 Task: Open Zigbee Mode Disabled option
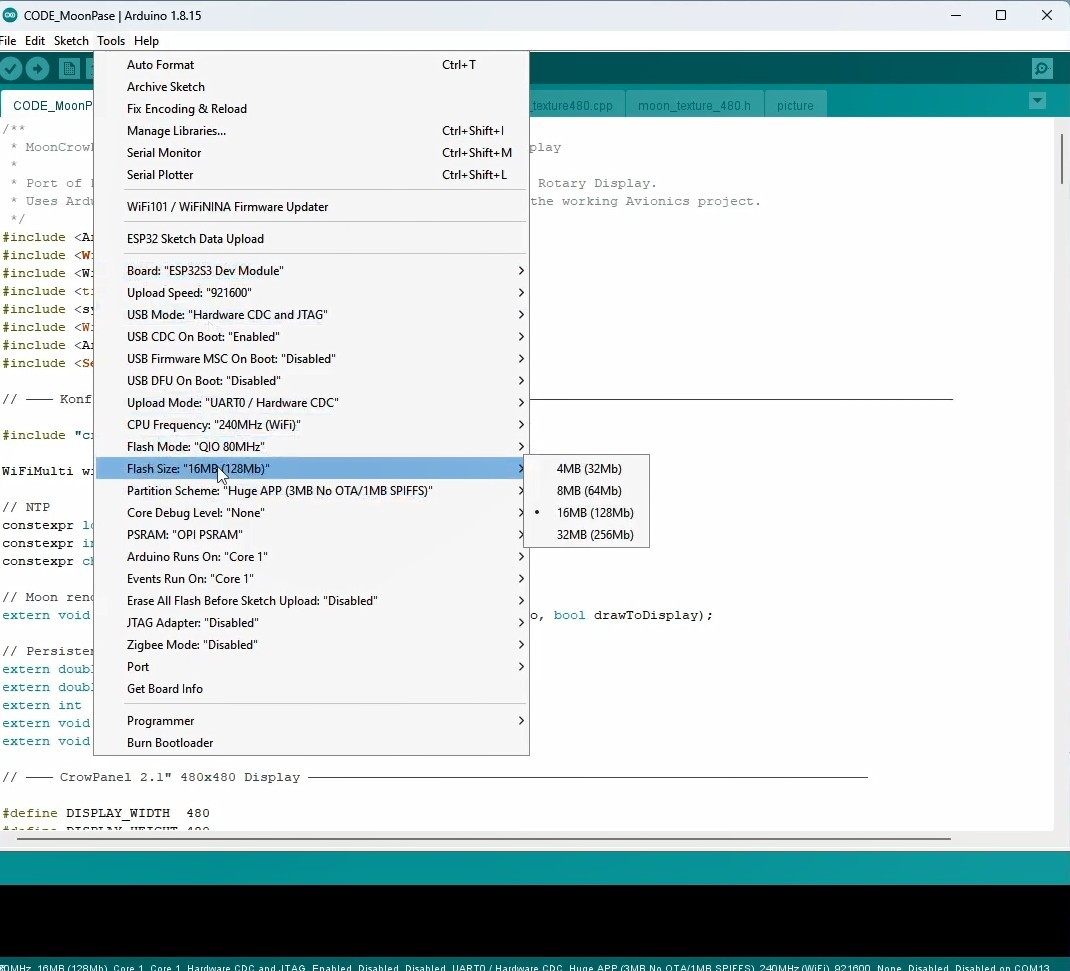coord(312,645)
